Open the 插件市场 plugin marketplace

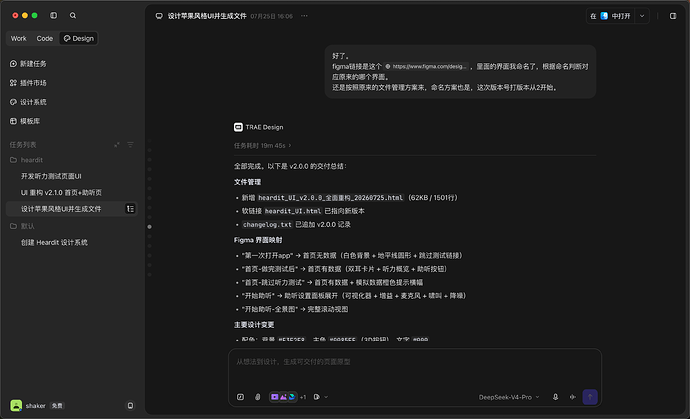click(x=28, y=83)
